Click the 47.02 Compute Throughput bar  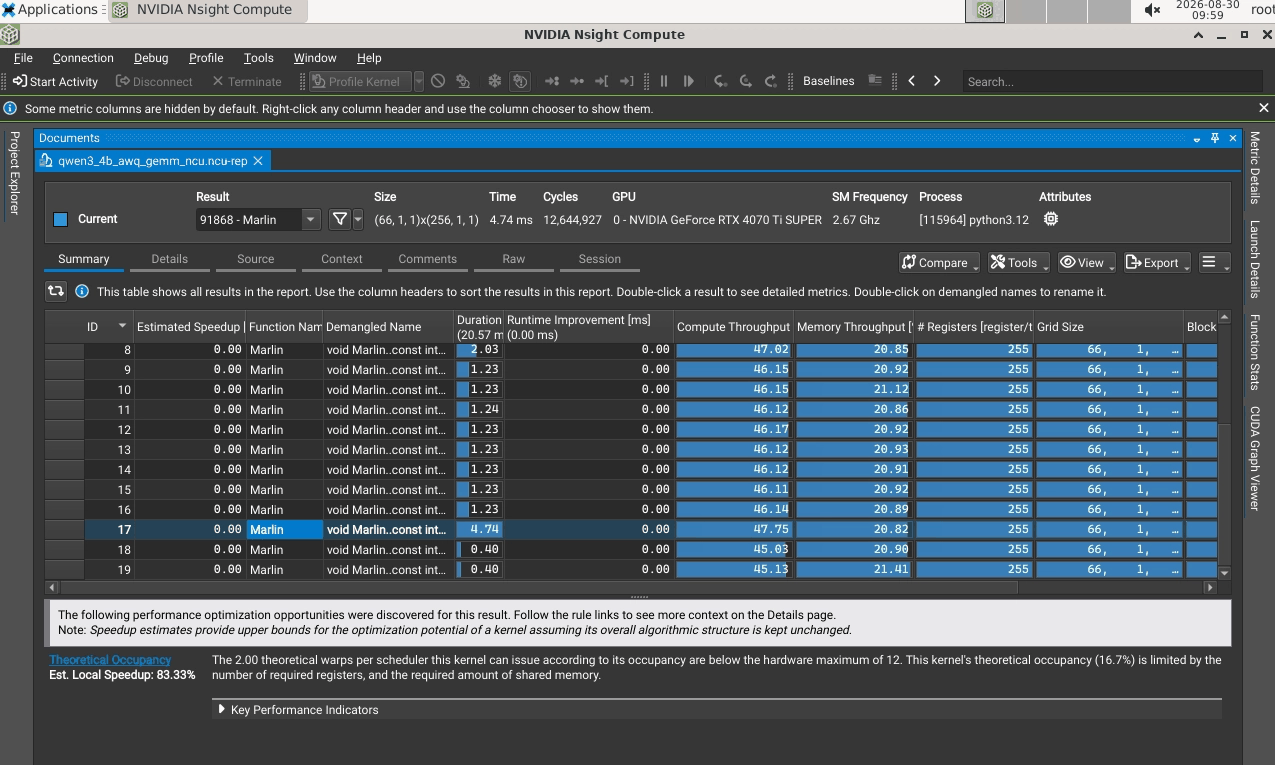[x=732, y=350]
